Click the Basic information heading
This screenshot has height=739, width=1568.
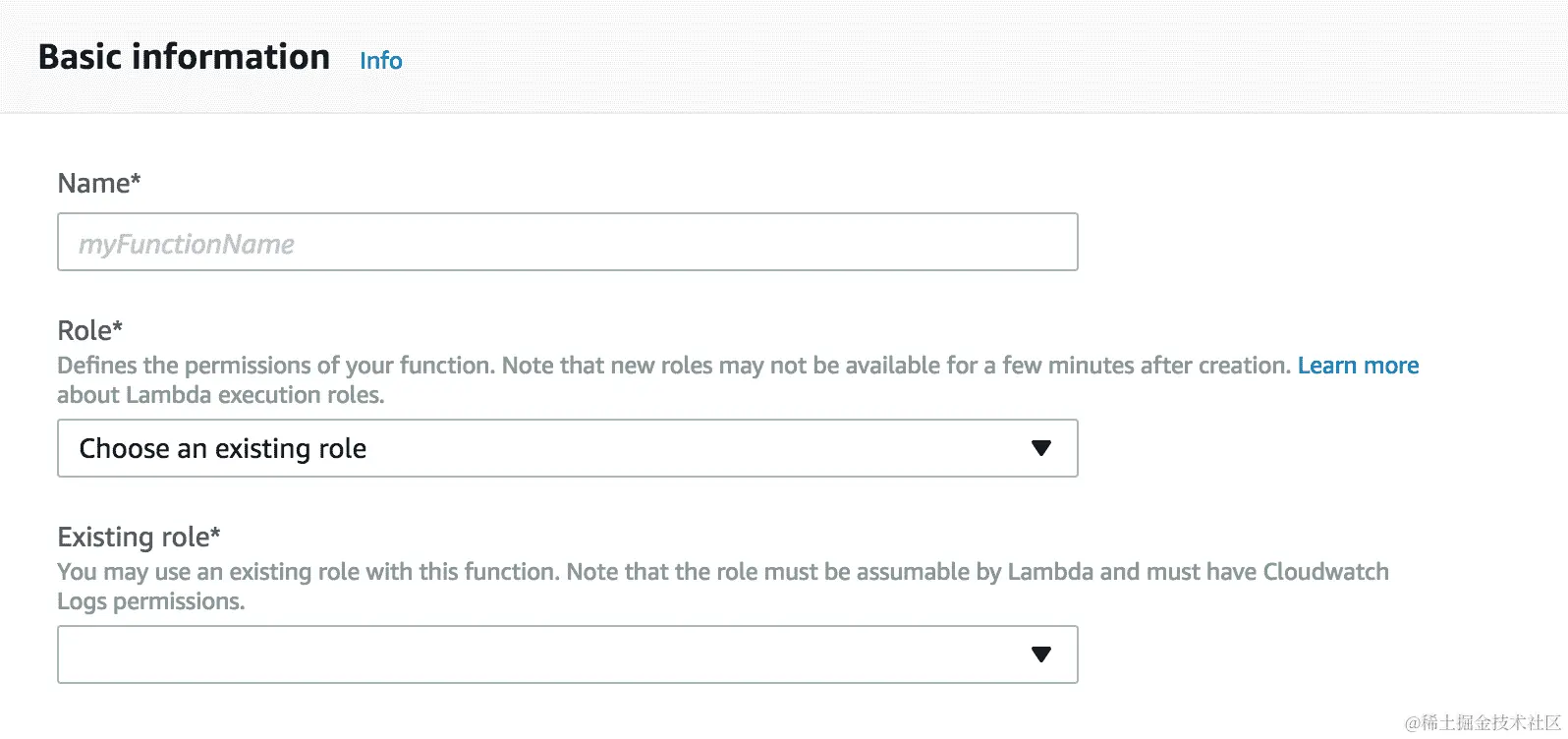[184, 57]
